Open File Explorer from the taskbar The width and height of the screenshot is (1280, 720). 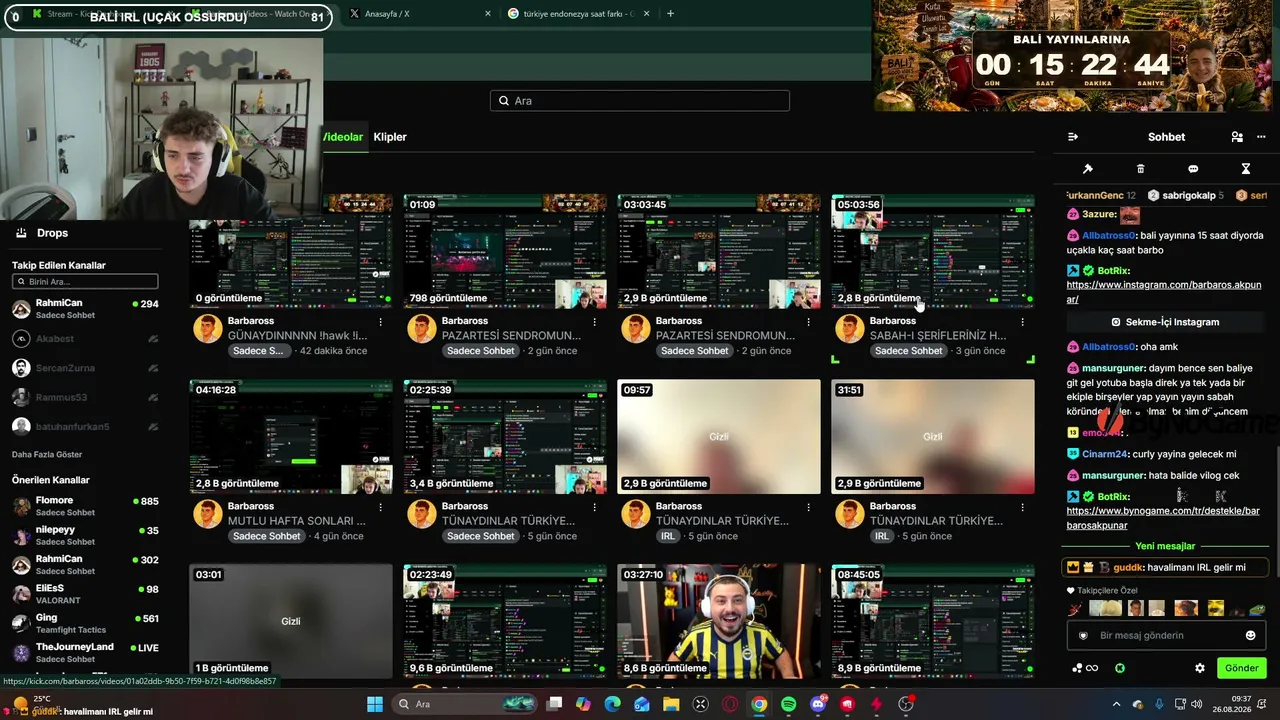671,704
